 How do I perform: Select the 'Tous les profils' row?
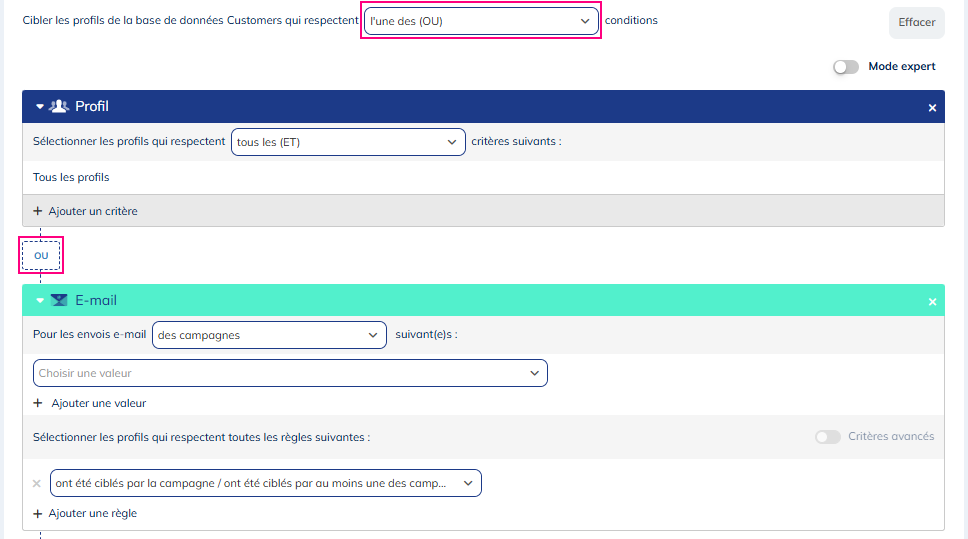pyautogui.click(x=72, y=177)
